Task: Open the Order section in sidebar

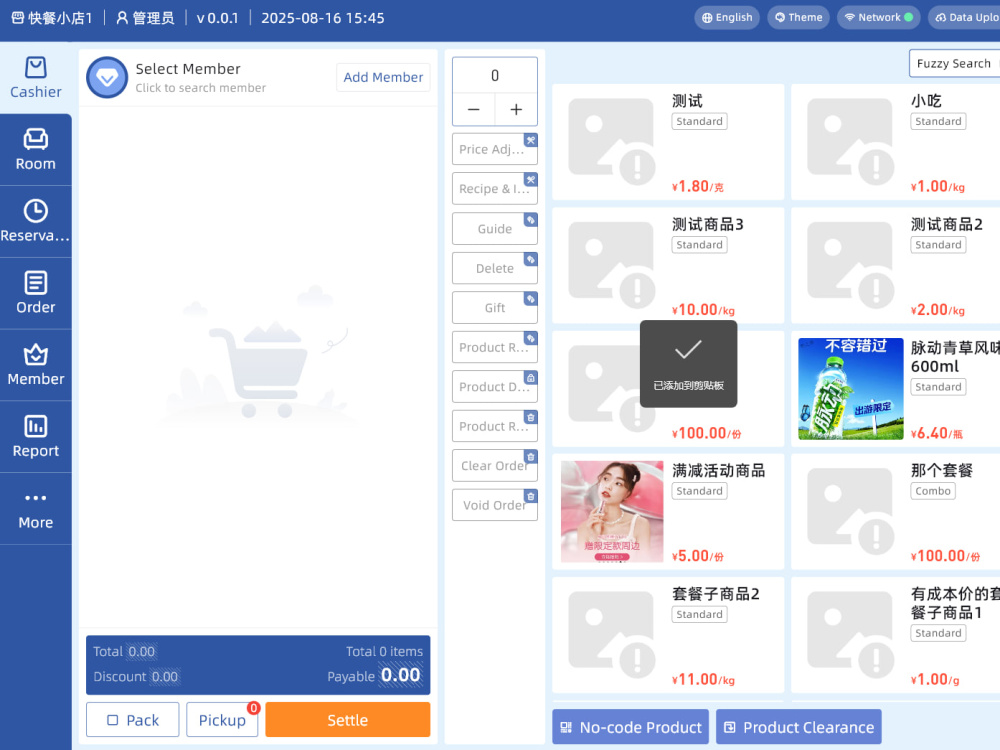Action: point(36,293)
